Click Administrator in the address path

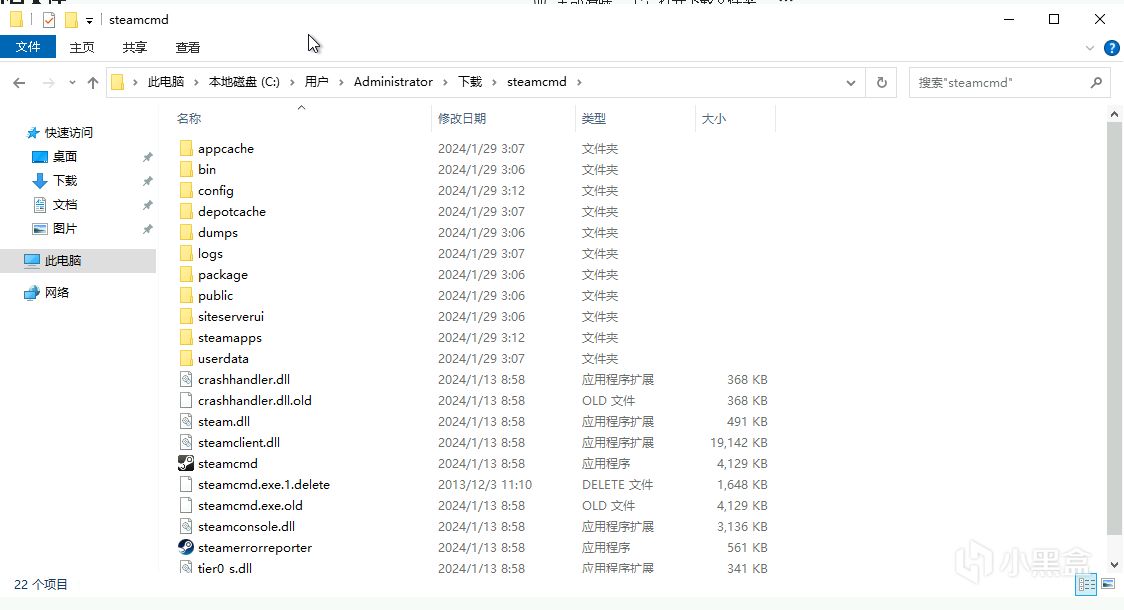pos(393,82)
